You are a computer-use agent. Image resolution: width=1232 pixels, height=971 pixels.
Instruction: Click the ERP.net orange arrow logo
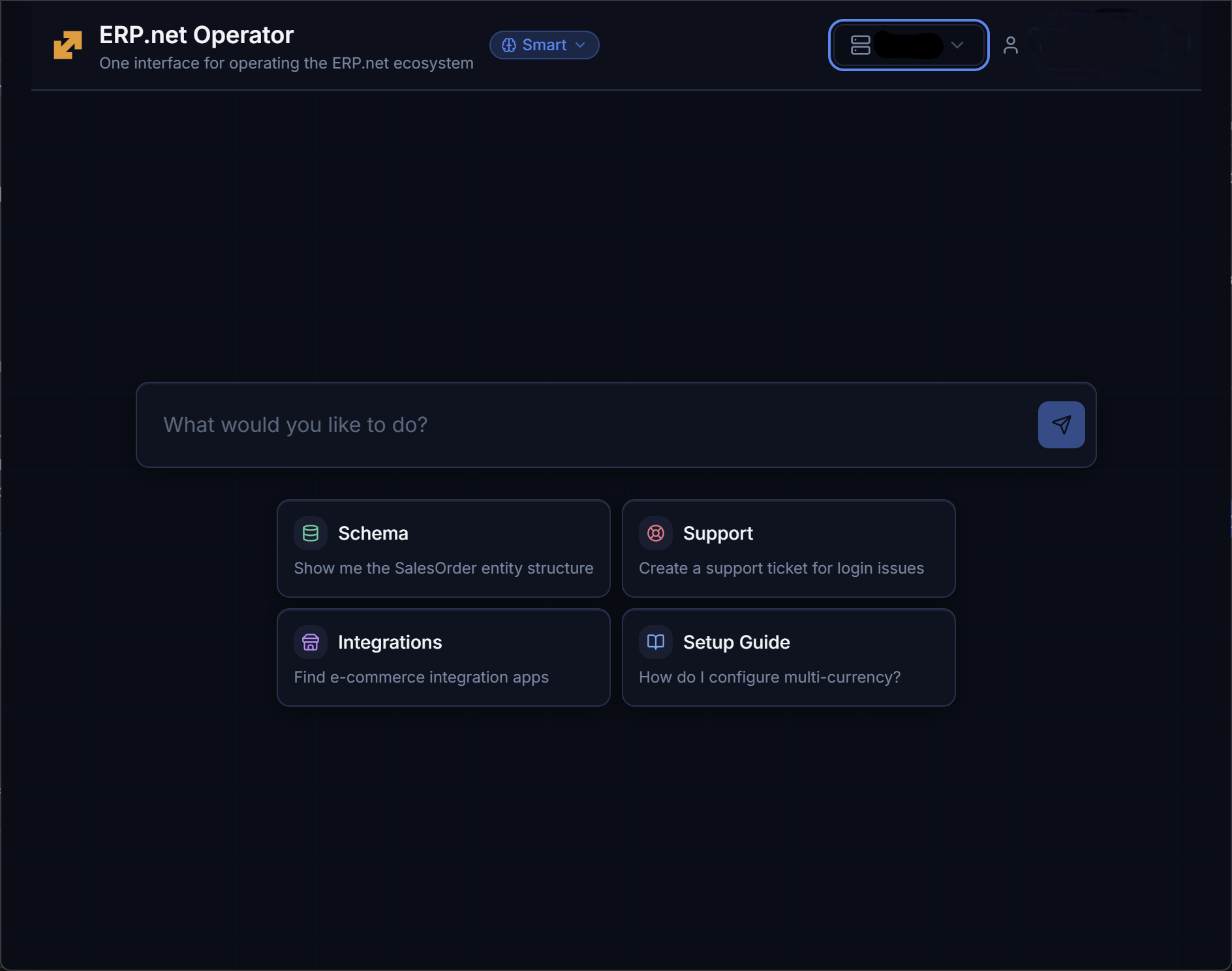[x=68, y=45]
